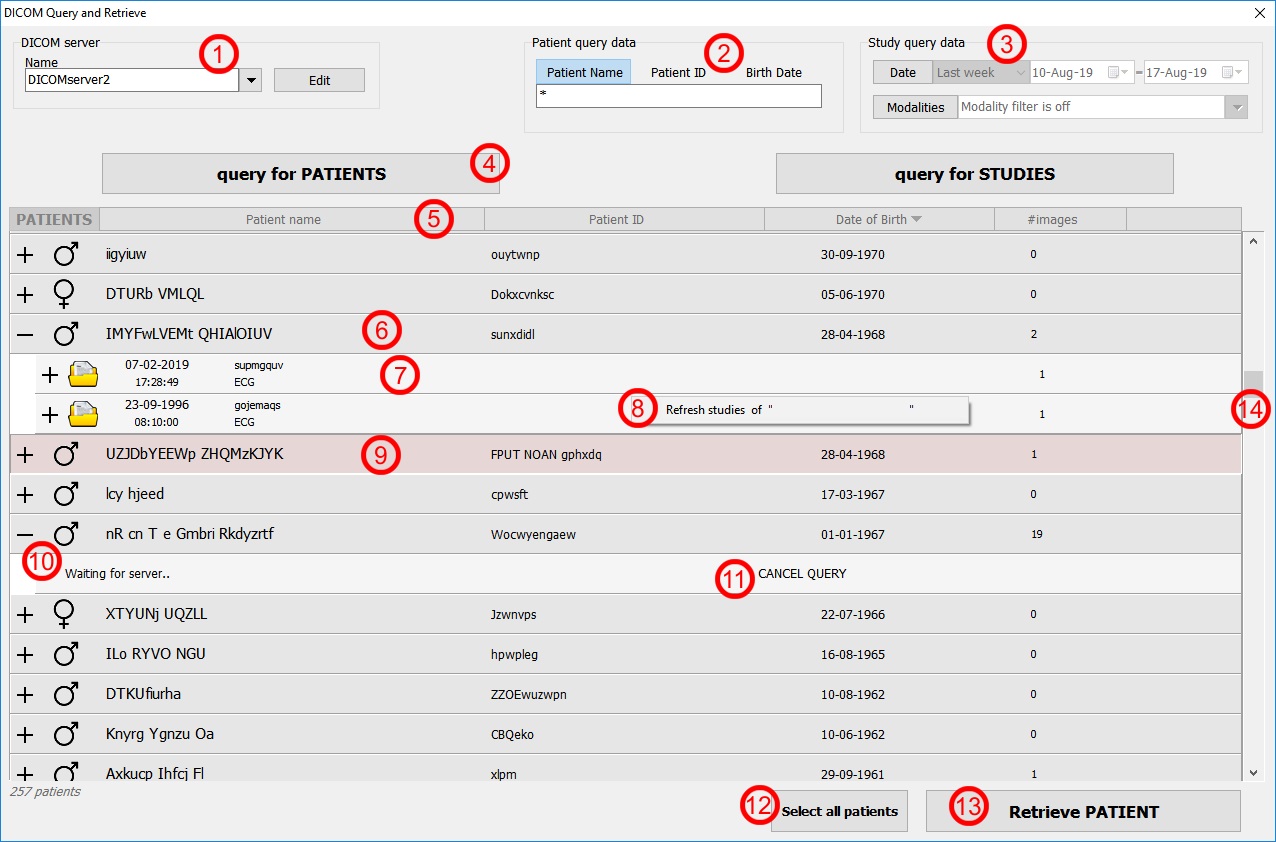Click CANCEL QUERY link
The width and height of the screenshot is (1276, 842).
(802, 574)
